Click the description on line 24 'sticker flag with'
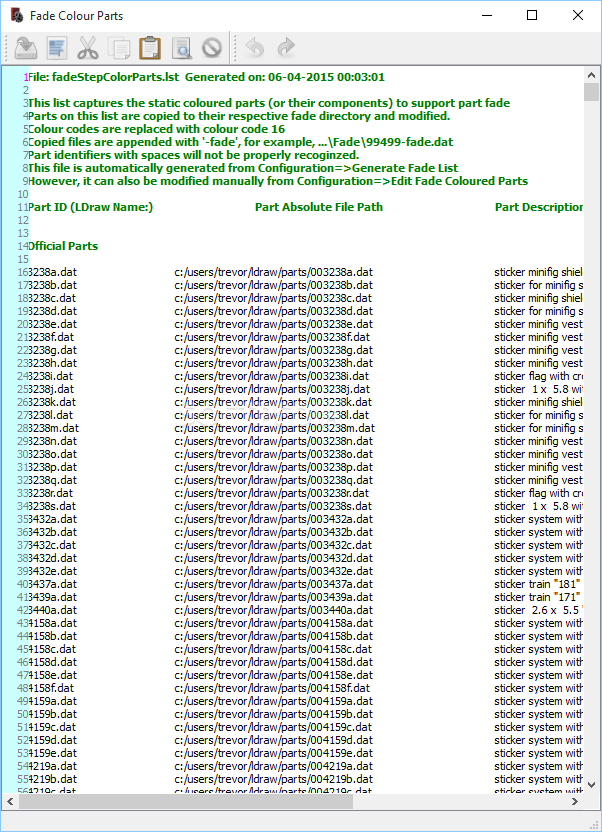Viewport: 602px width, 832px height. point(539,376)
